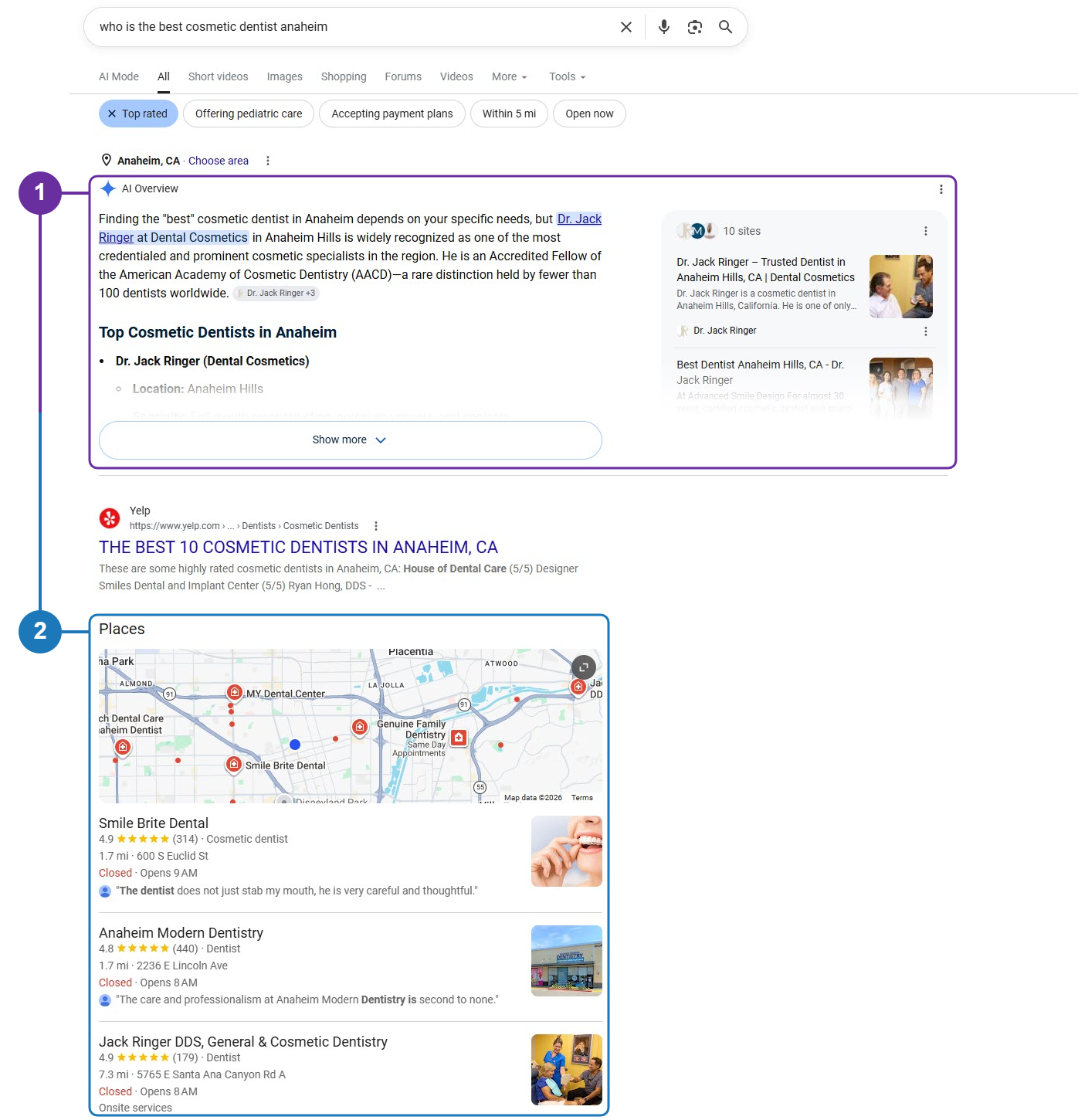Enable the Open now filter

click(589, 114)
